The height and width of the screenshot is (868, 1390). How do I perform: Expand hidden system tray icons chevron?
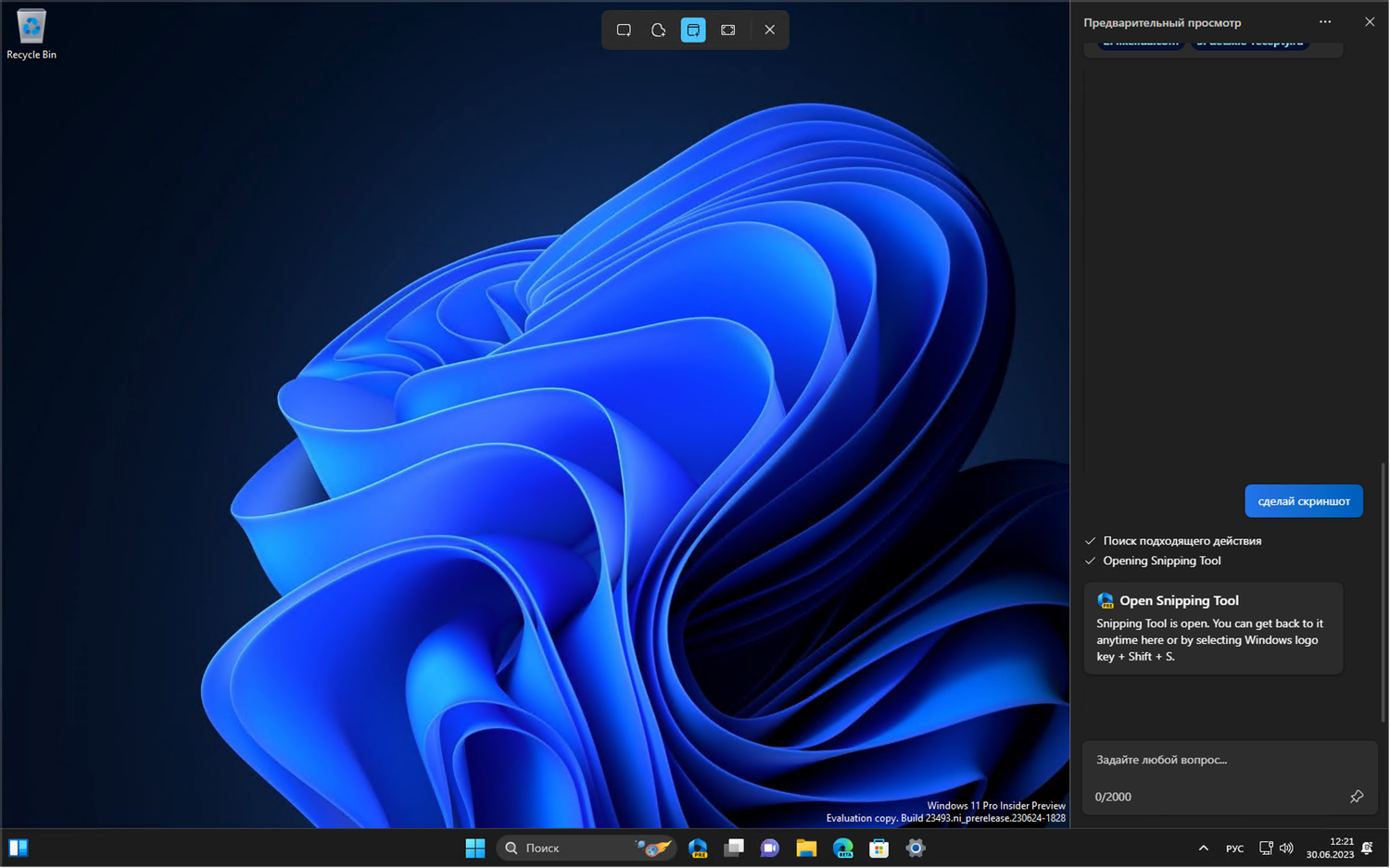tap(1203, 849)
